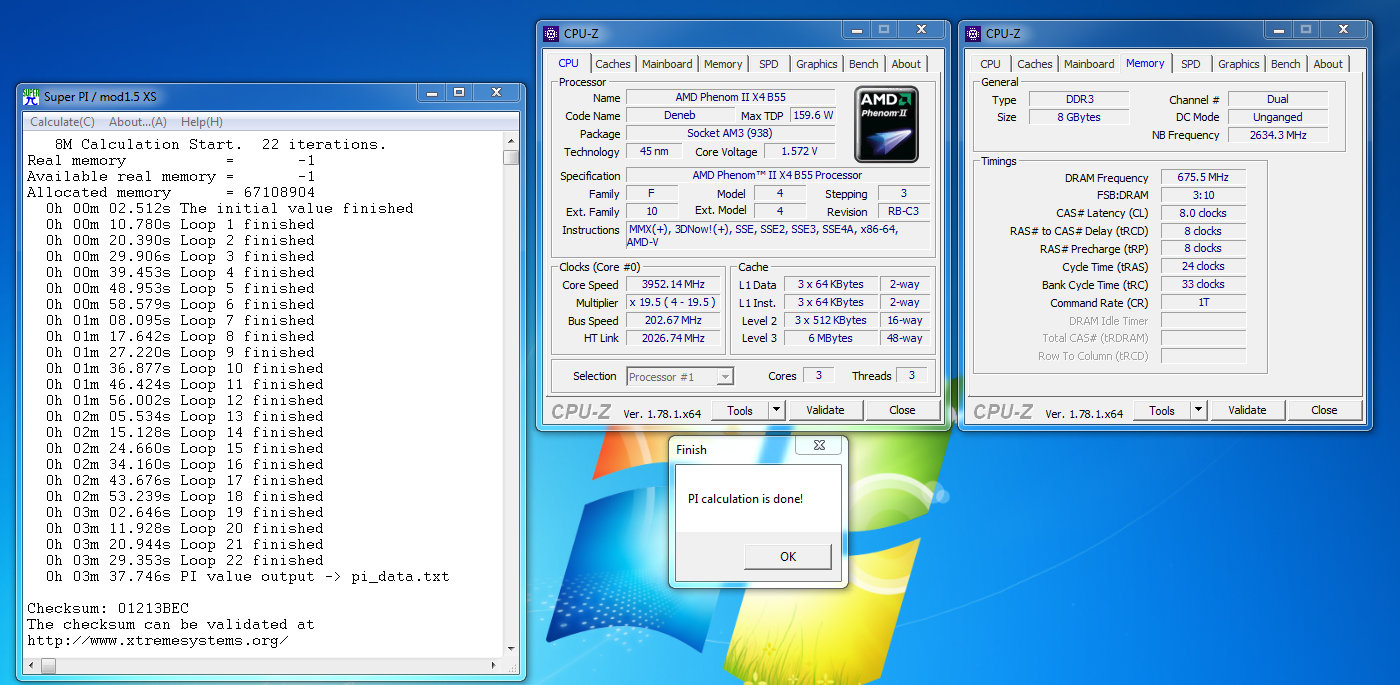Viewport: 1400px width, 685px height.
Task: Open Graphics tab in right CPU-Z window
Action: (1239, 64)
